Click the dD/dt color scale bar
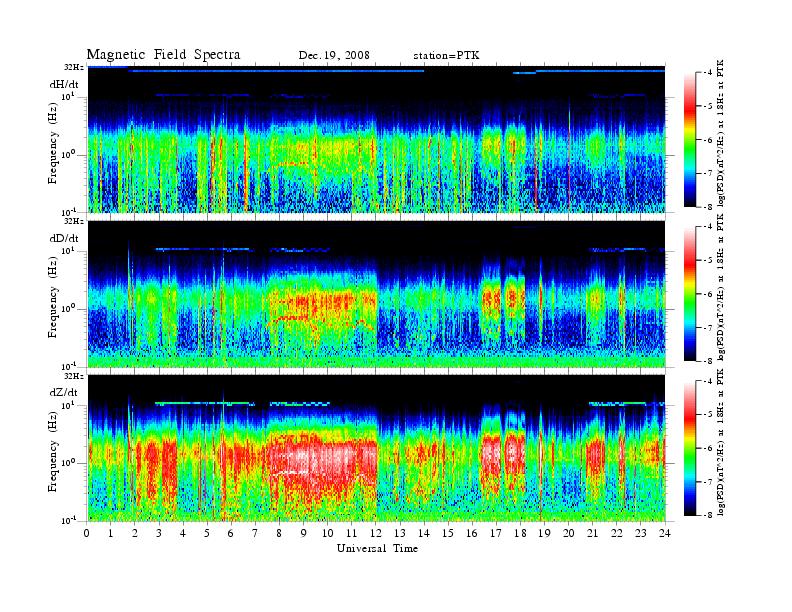 click(x=690, y=293)
